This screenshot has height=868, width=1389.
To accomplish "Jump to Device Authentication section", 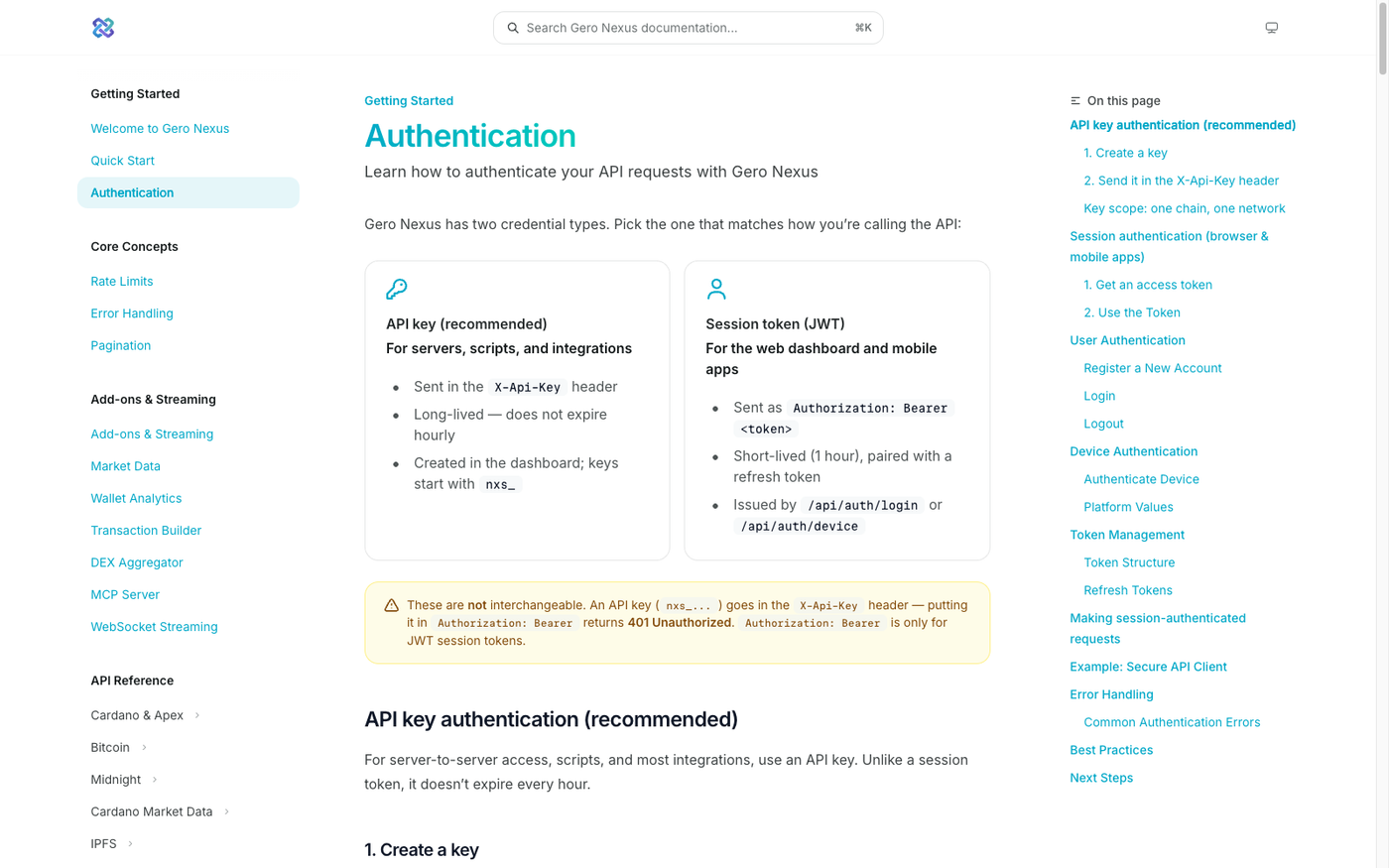I will (1133, 451).
